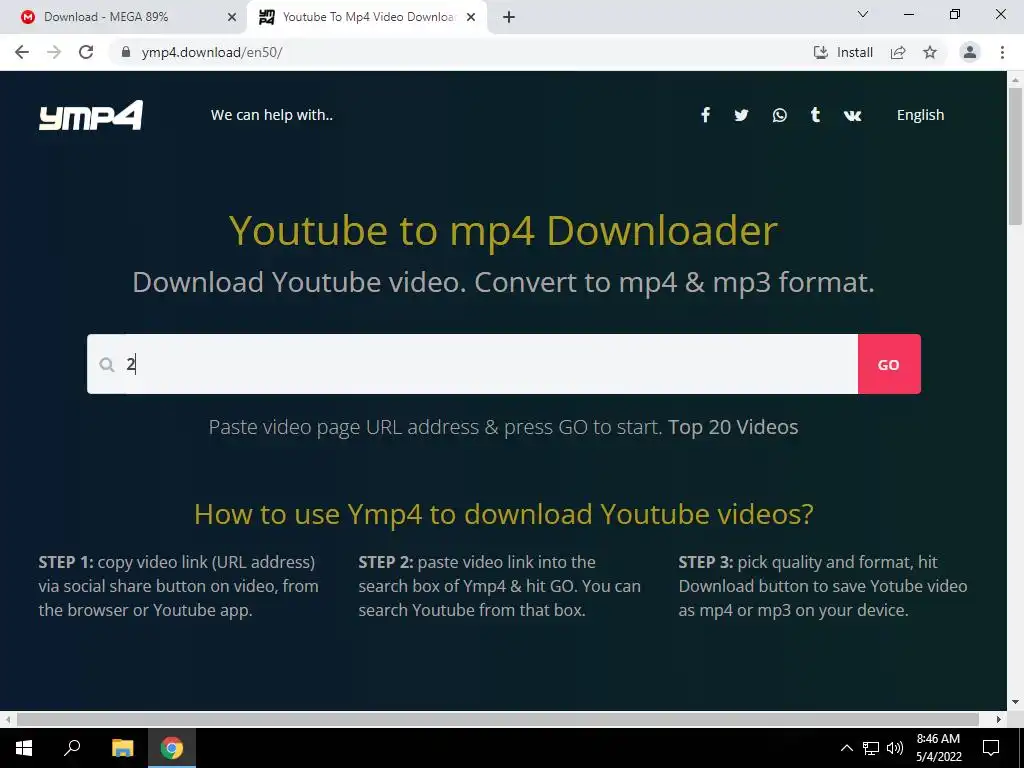Open the volume tray icon

coord(895,748)
